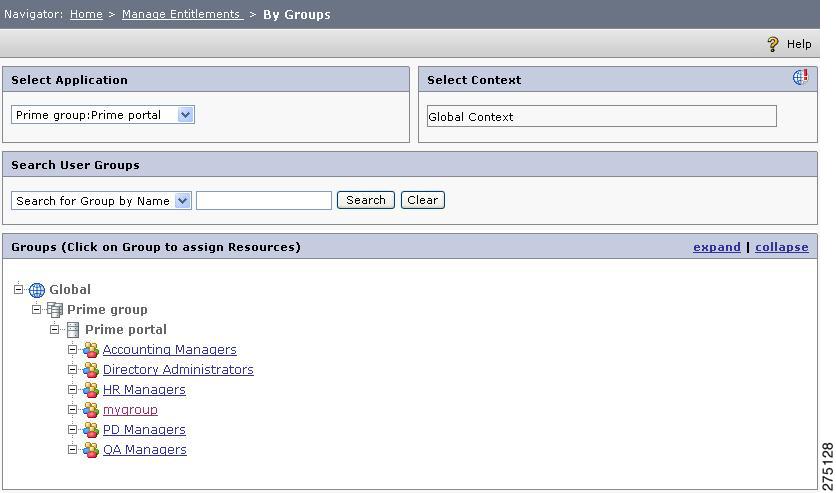Open Manage Entitlements breadcrumb link

tap(182, 14)
